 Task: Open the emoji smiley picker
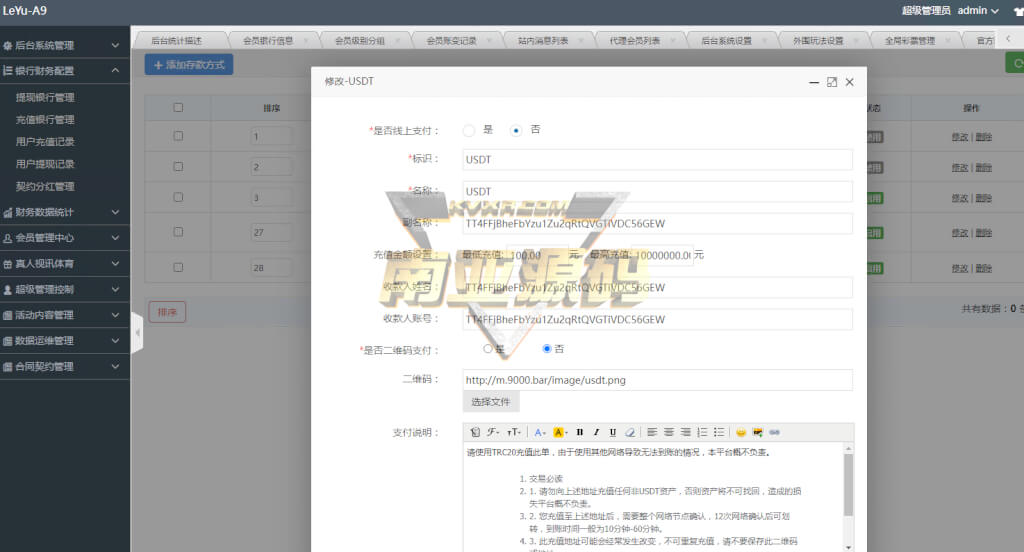741,432
